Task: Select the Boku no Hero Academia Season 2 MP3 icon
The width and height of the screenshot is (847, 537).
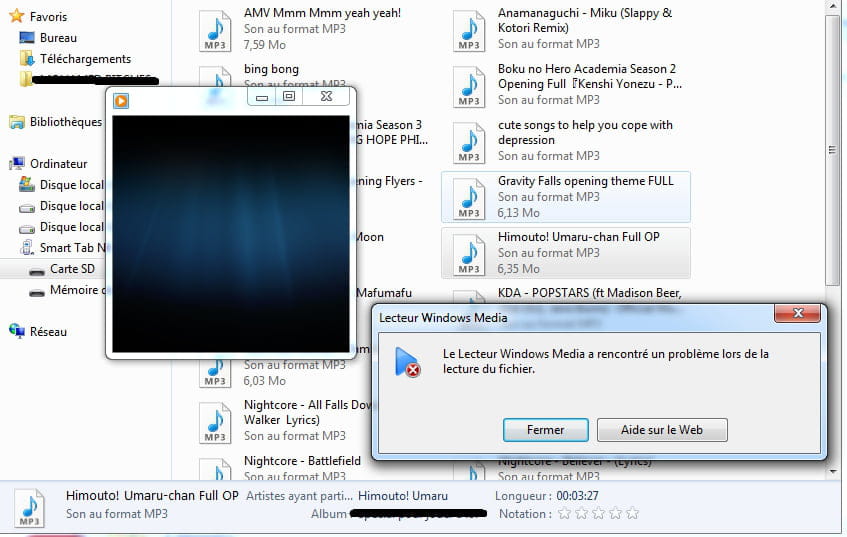Action: click(469, 88)
